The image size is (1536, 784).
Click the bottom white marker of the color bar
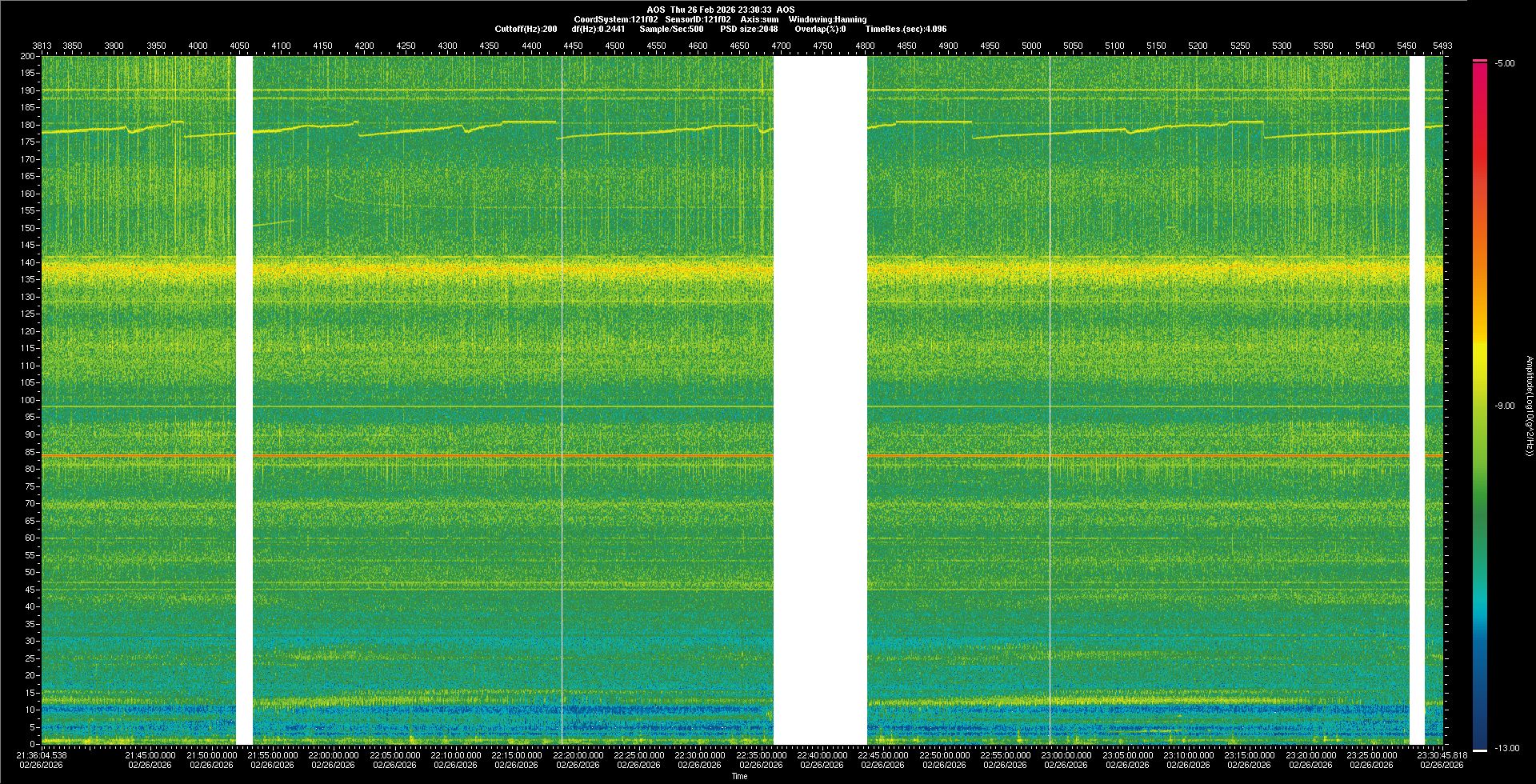[1479, 750]
